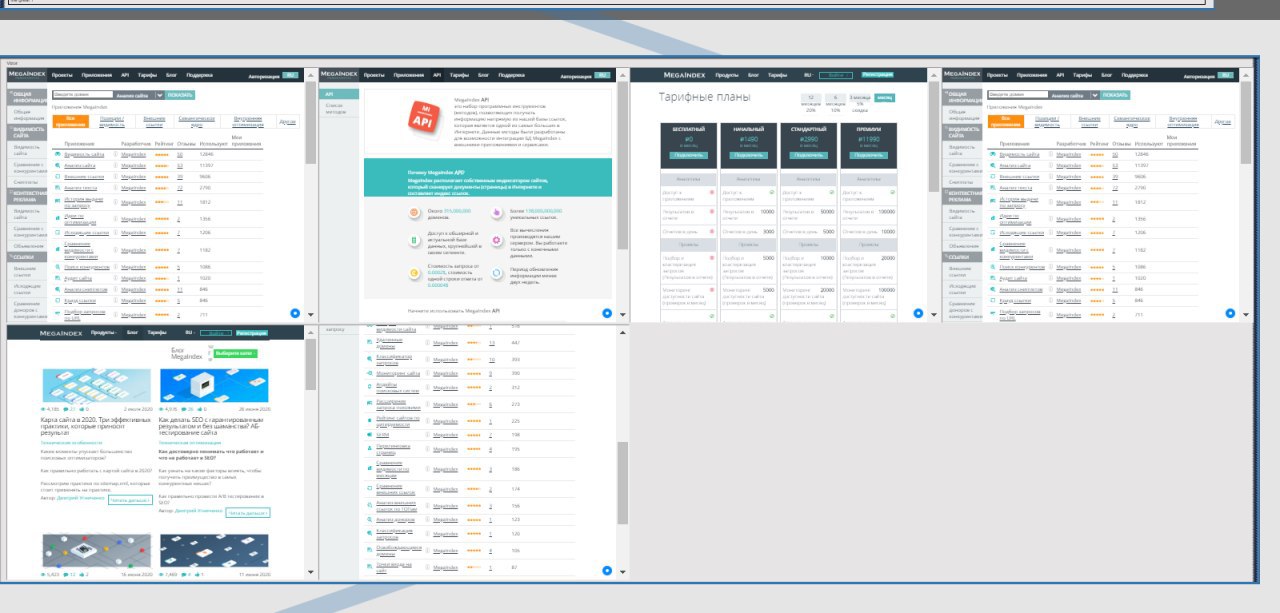
Task: Select the 3 месяца 5% billing period
Action: point(860,102)
